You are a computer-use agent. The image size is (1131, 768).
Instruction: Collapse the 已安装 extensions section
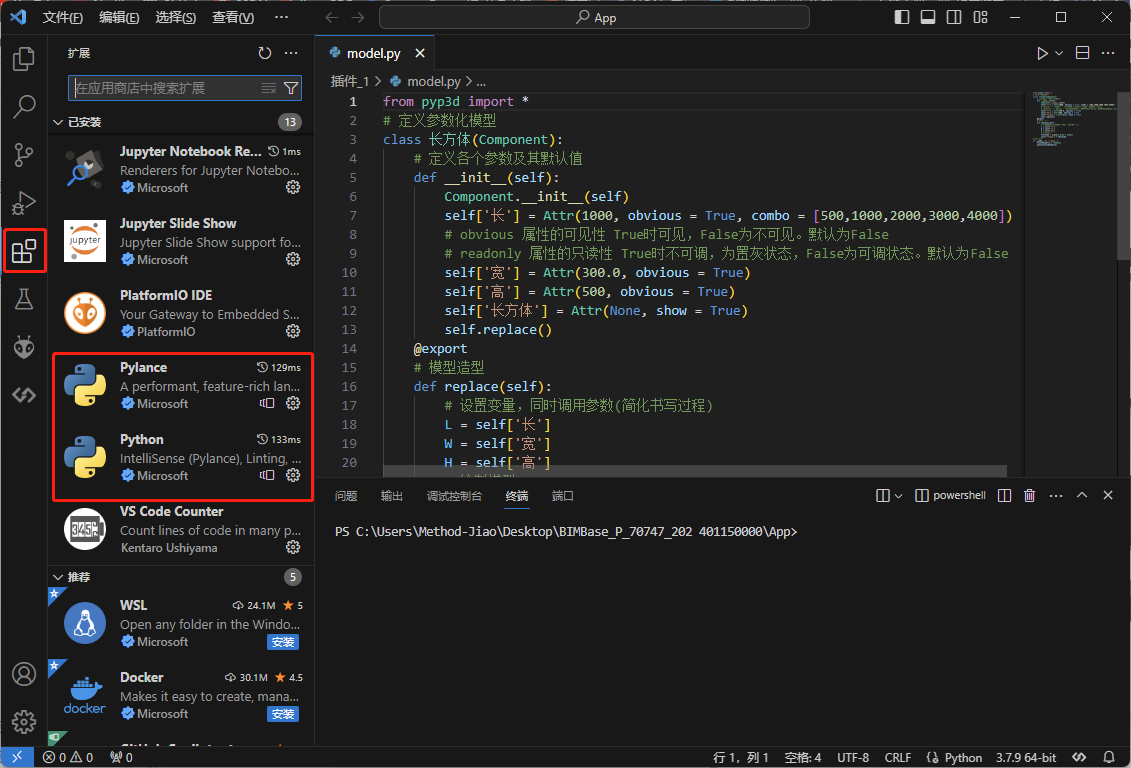click(x=57, y=122)
